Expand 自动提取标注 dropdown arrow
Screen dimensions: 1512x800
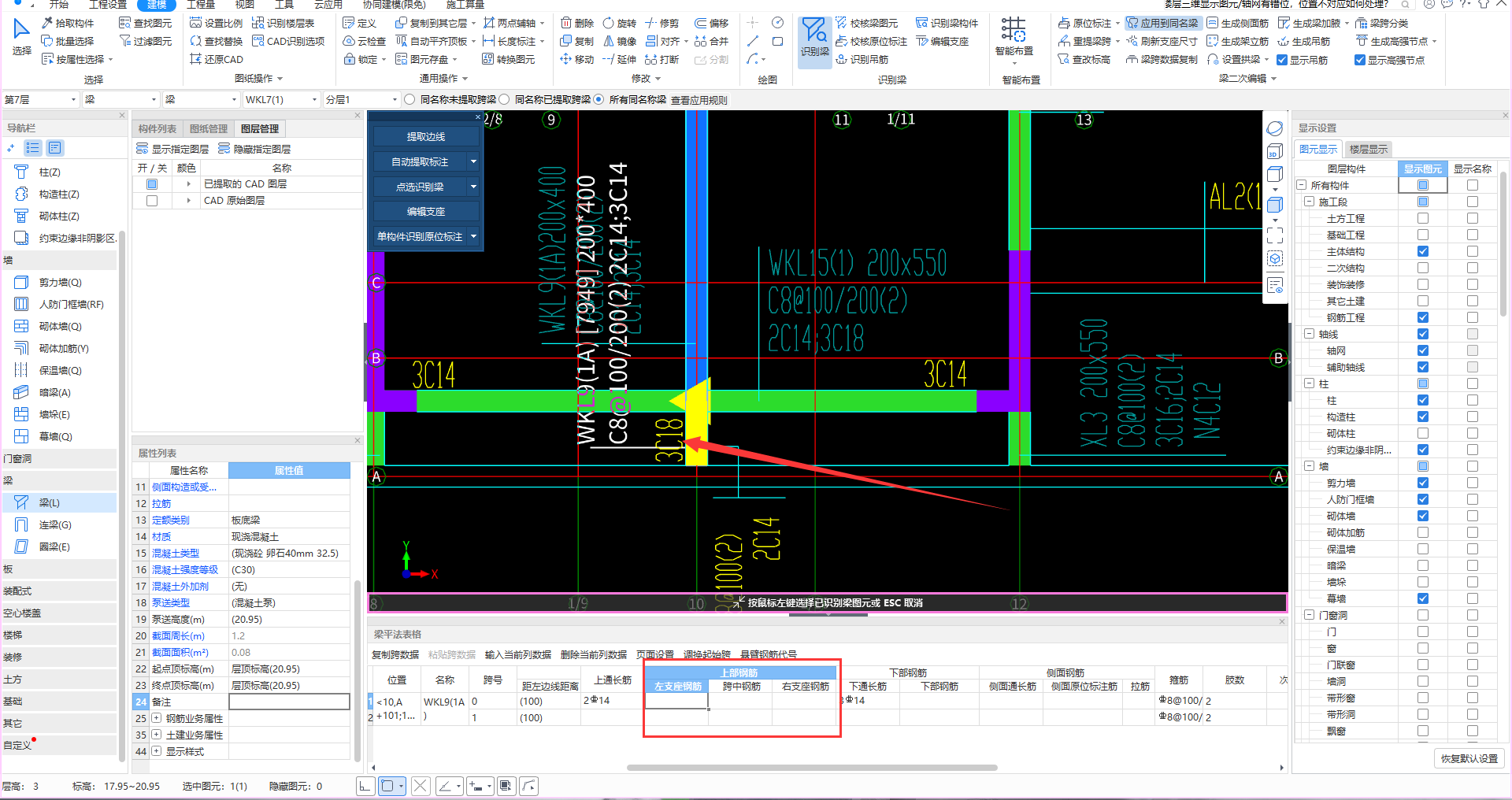(x=473, y=161)
